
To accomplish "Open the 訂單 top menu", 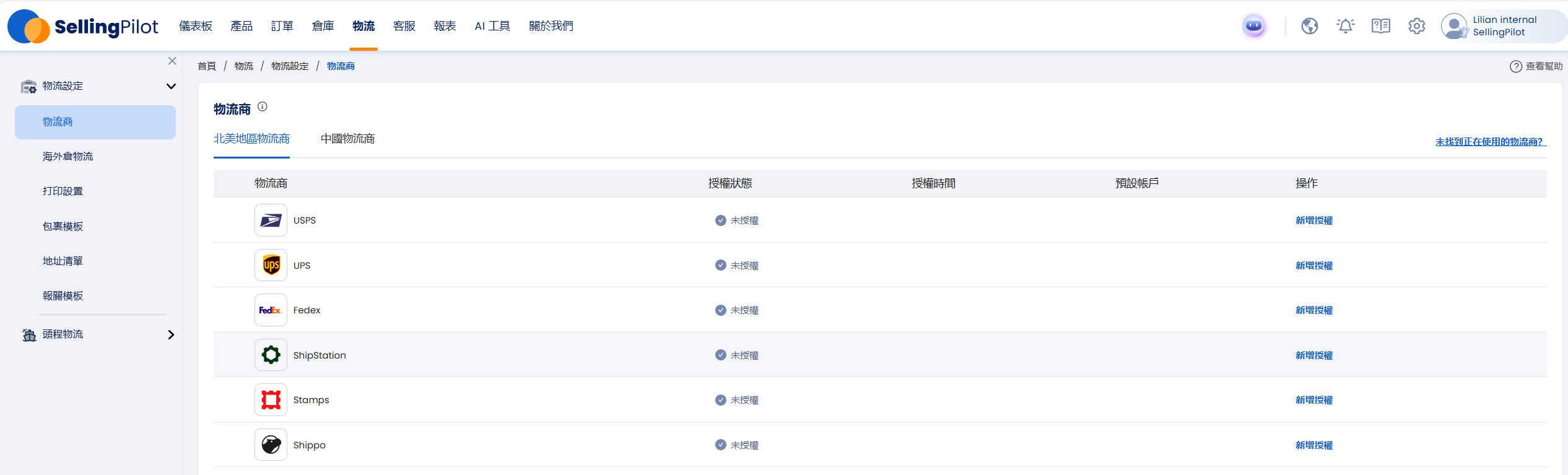I will pyautogui.click(x=282, y=26).
